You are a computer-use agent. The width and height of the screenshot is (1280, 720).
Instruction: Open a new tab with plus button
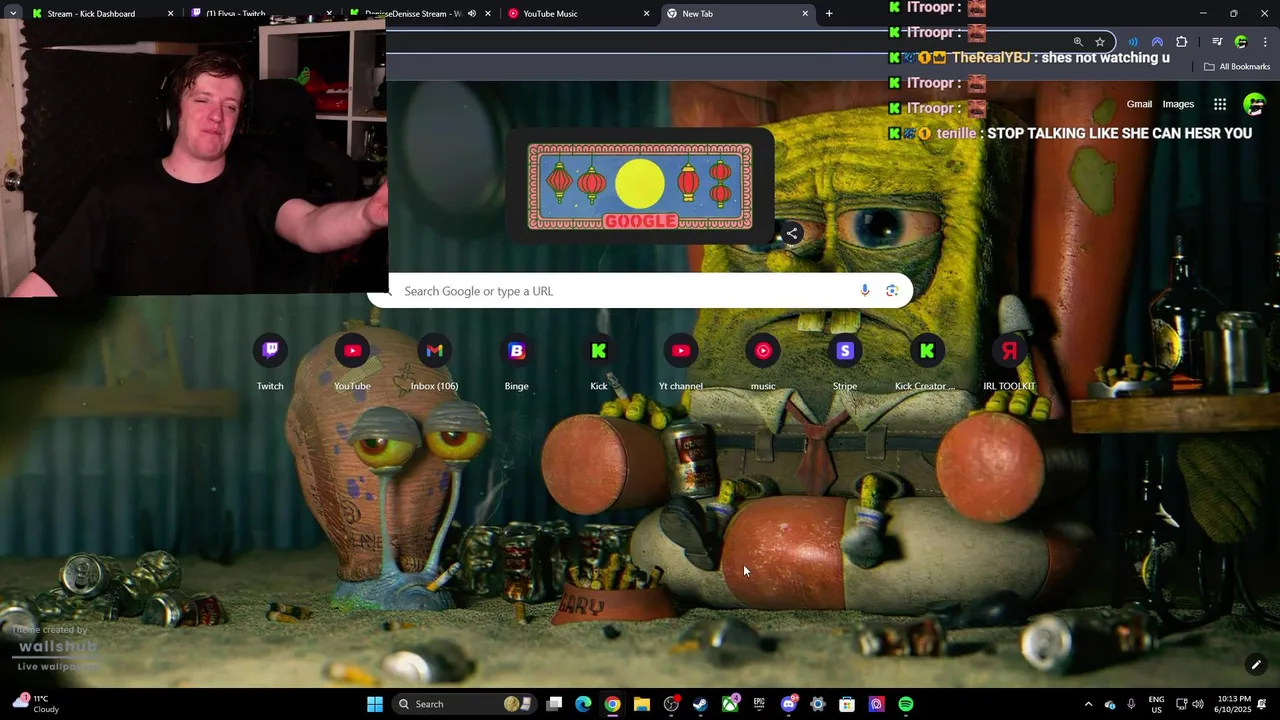pyautogui.click(x=829, y=14)
